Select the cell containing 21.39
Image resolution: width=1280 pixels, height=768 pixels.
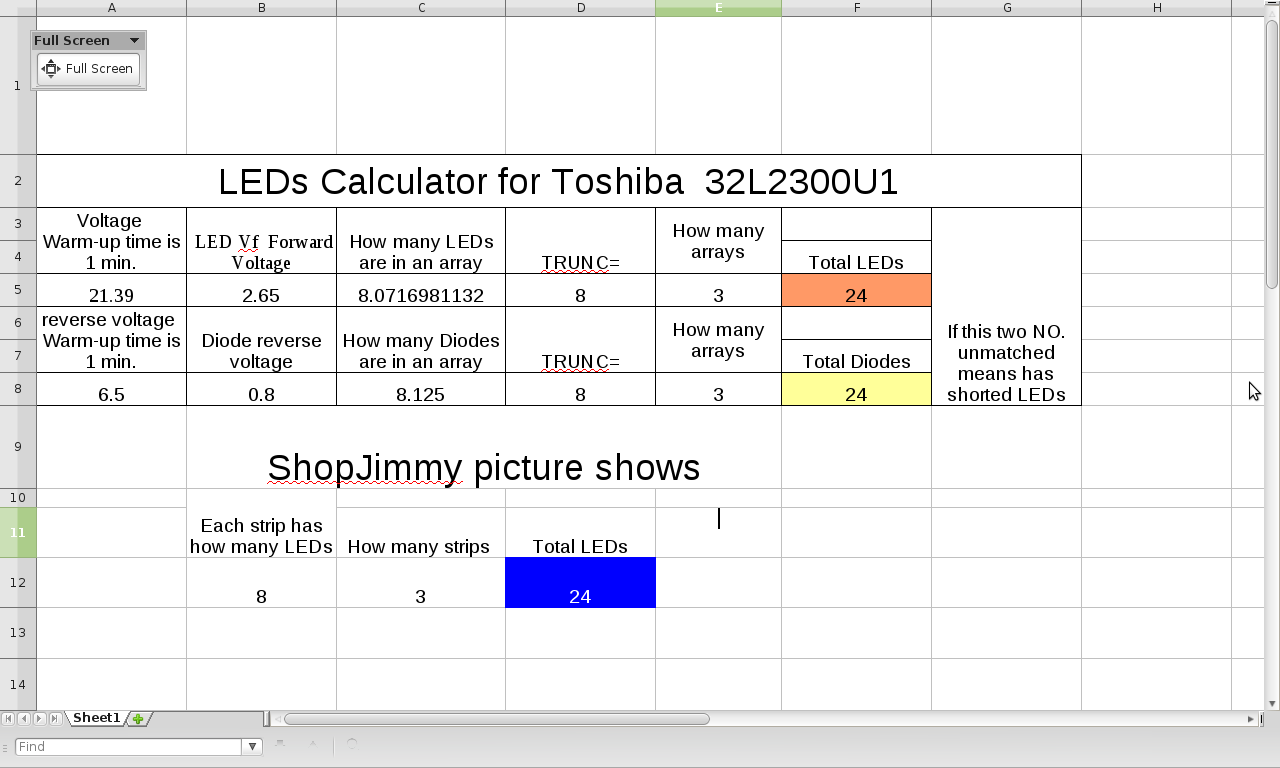111,290
